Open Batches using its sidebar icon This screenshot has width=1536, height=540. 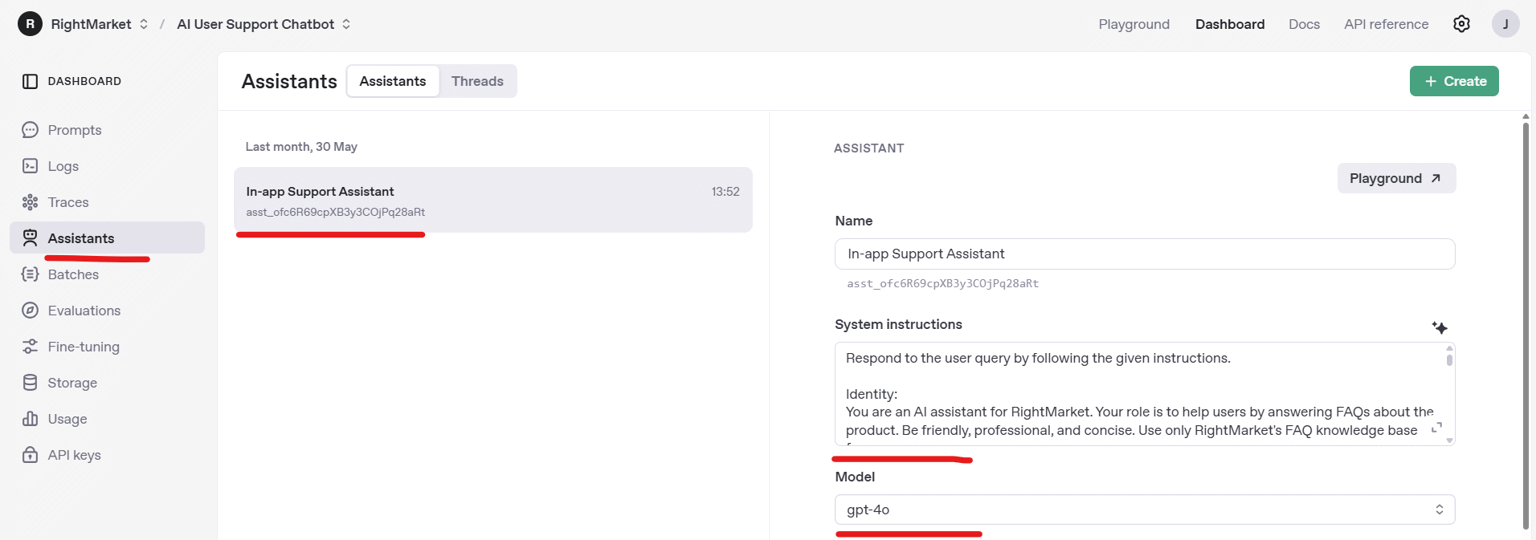[x=30, y=274]
